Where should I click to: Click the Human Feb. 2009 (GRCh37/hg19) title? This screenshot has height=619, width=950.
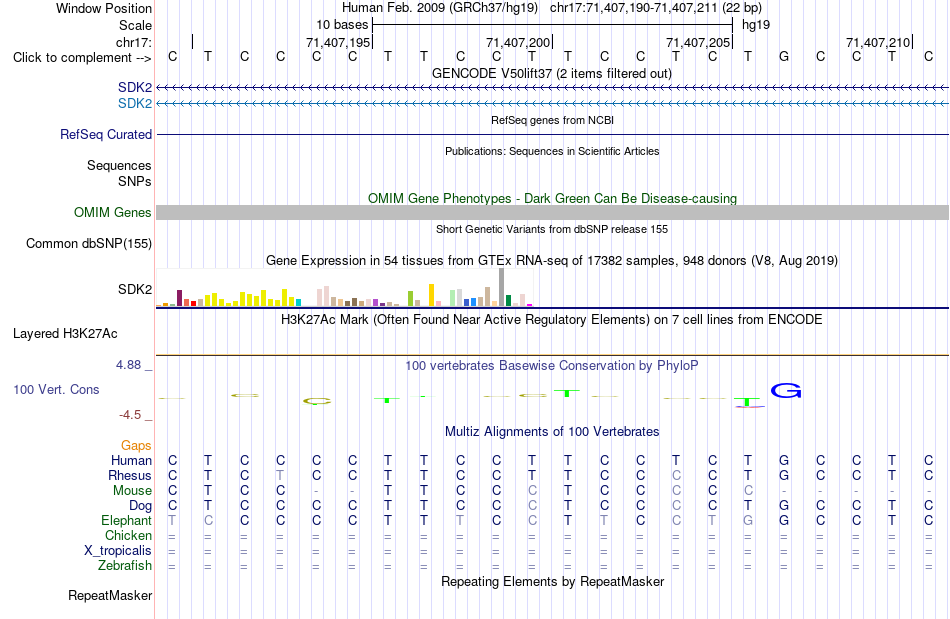[440, 8]
